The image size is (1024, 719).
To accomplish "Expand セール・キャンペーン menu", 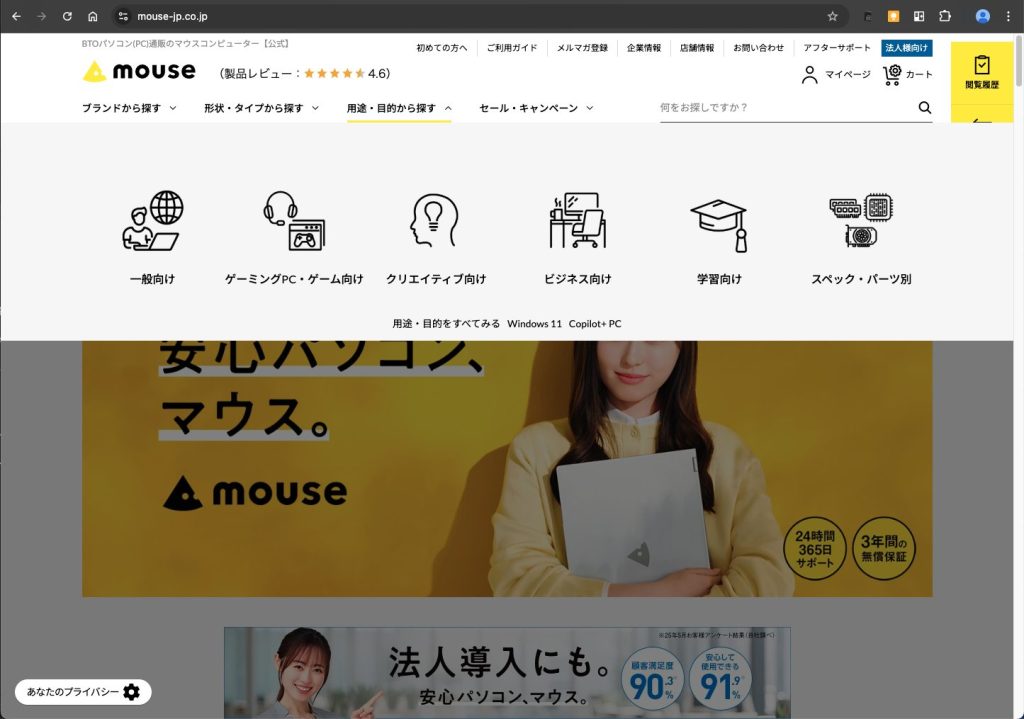I will point(536,108).
